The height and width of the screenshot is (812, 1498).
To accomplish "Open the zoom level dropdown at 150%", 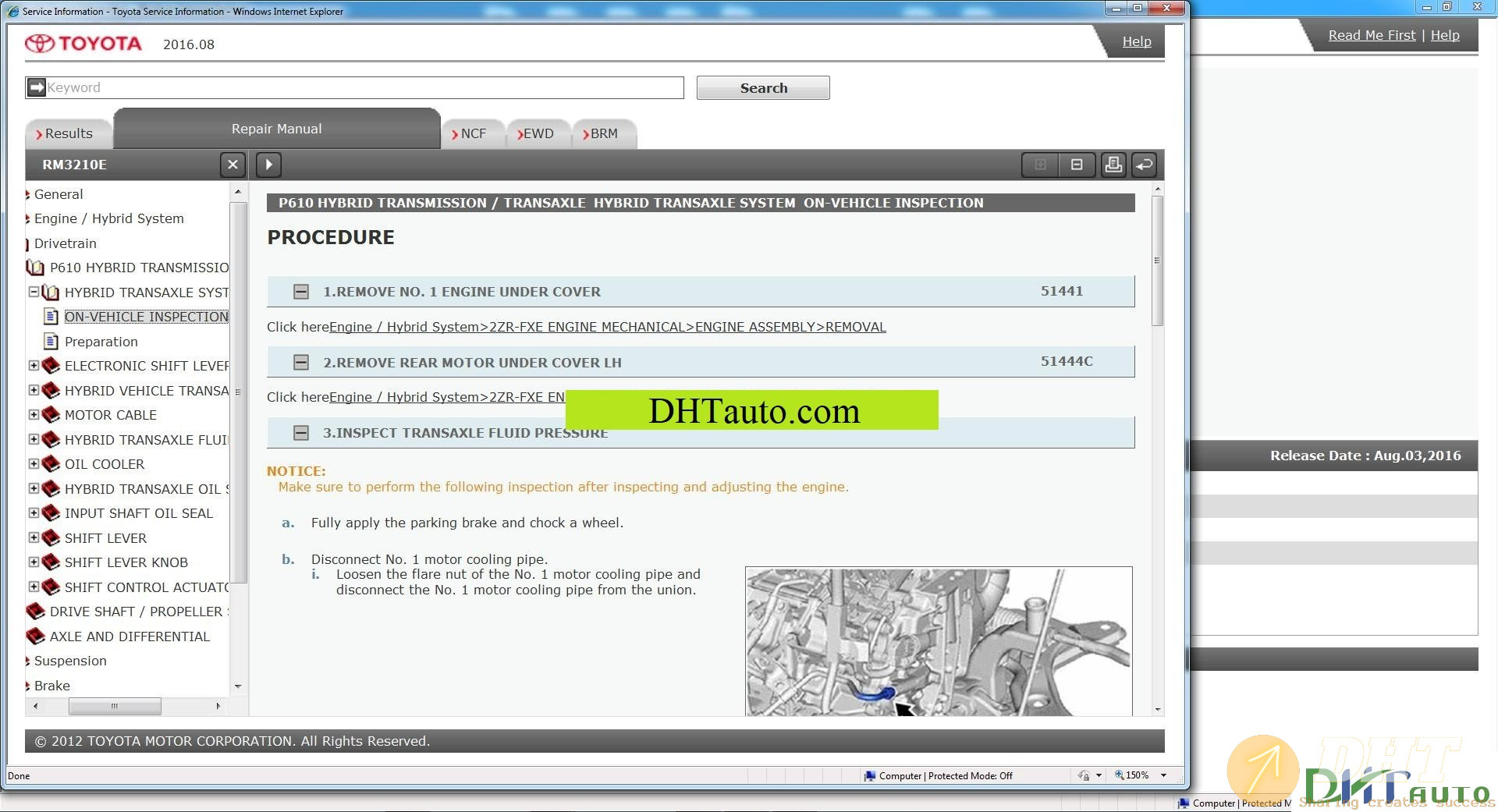I will coord(1163,775).
